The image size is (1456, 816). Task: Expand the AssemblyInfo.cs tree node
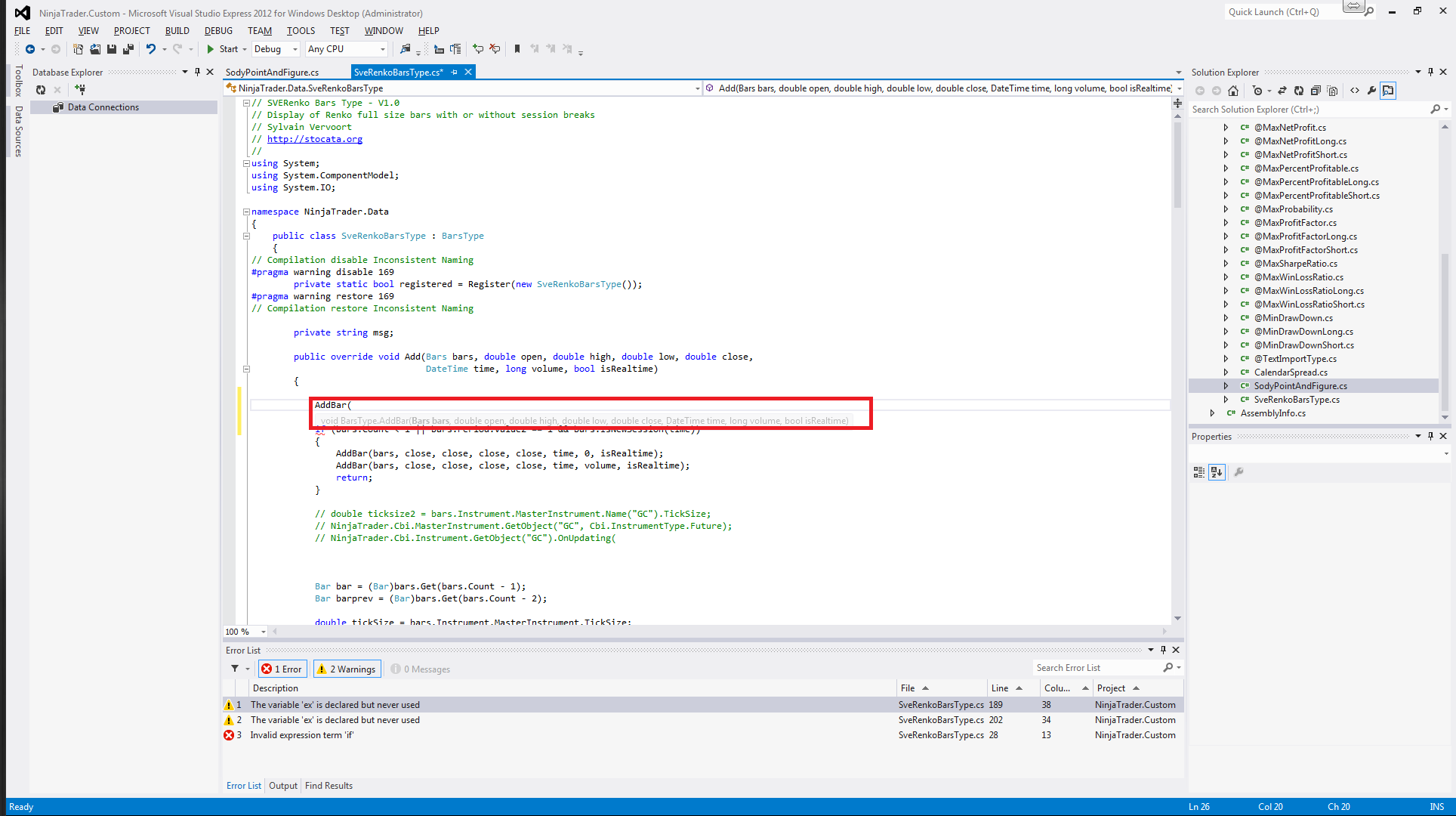1212,413
